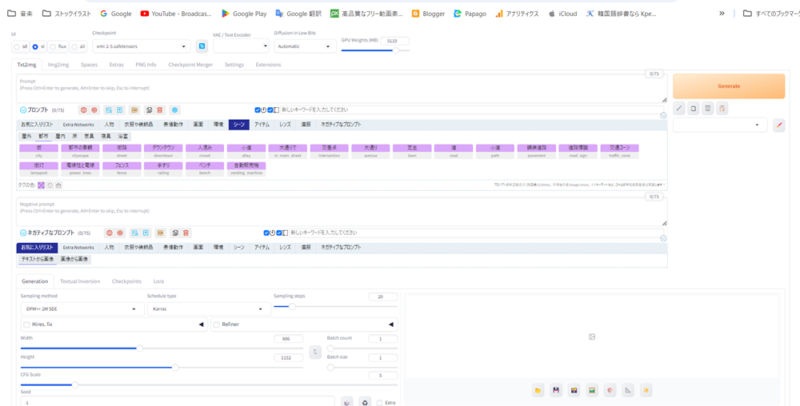
Task: Click the Generate button
Action: (729, 86)
